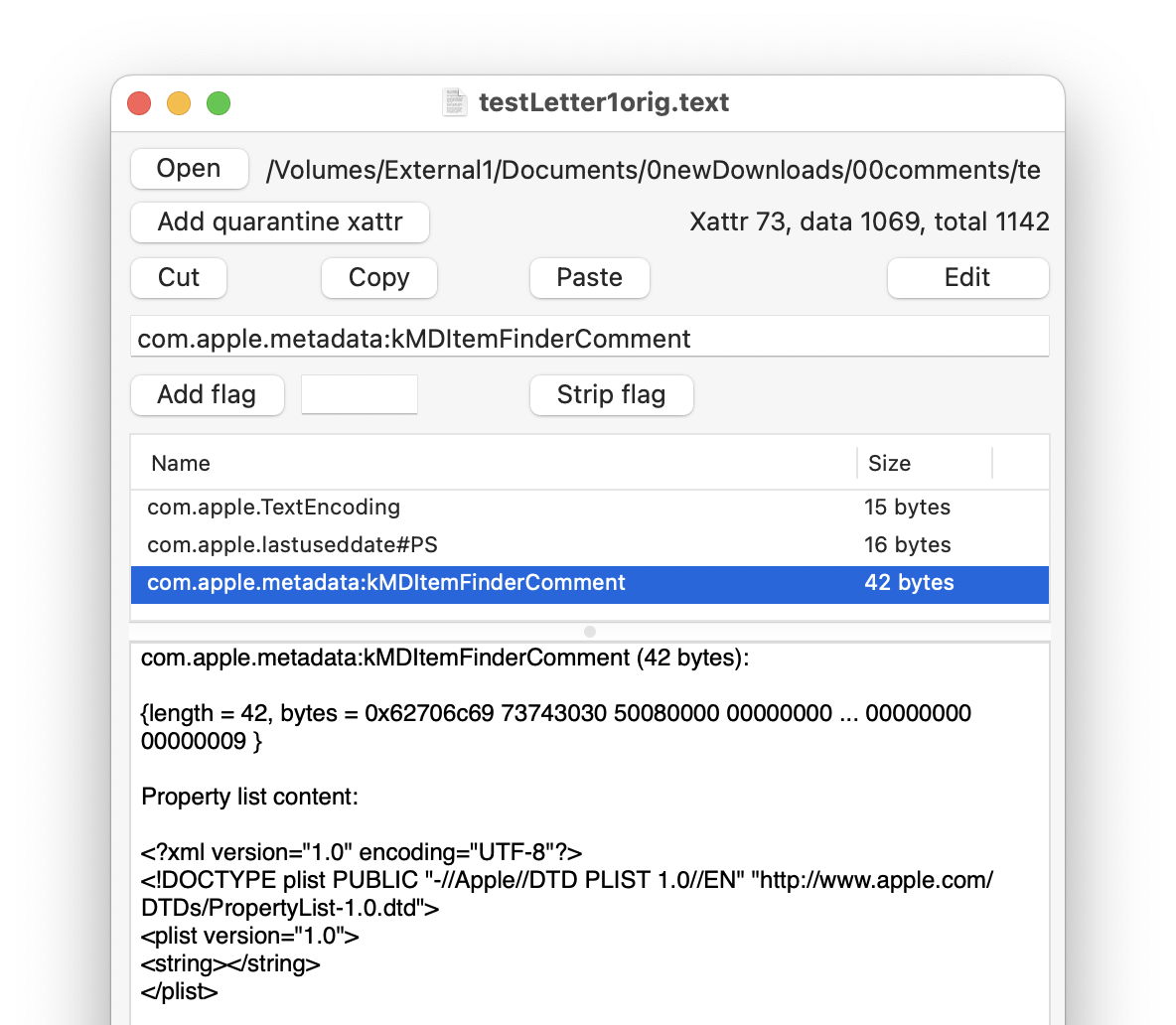
Task: Click the testLetter1orig.text document icon
Action: [x=455, y=102]
